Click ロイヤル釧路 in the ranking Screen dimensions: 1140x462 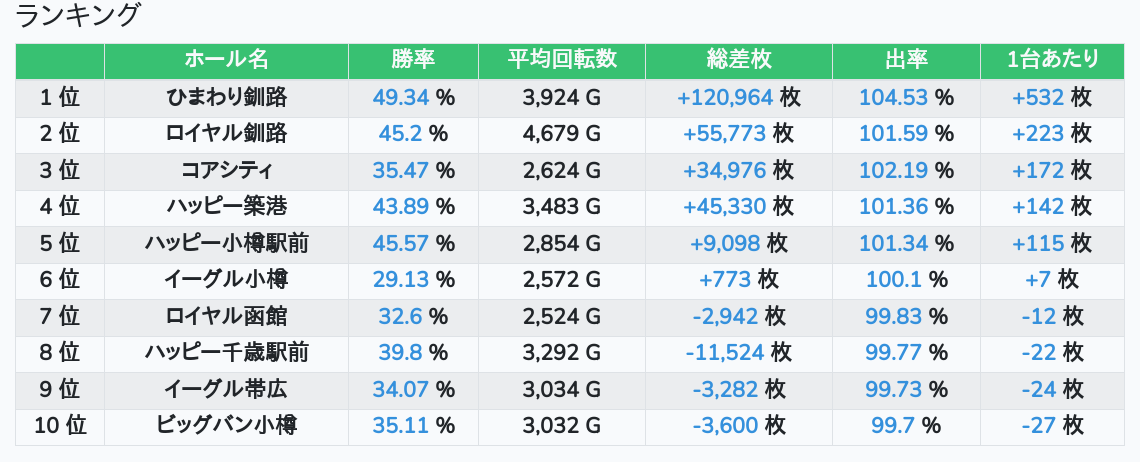coord(226,134)
